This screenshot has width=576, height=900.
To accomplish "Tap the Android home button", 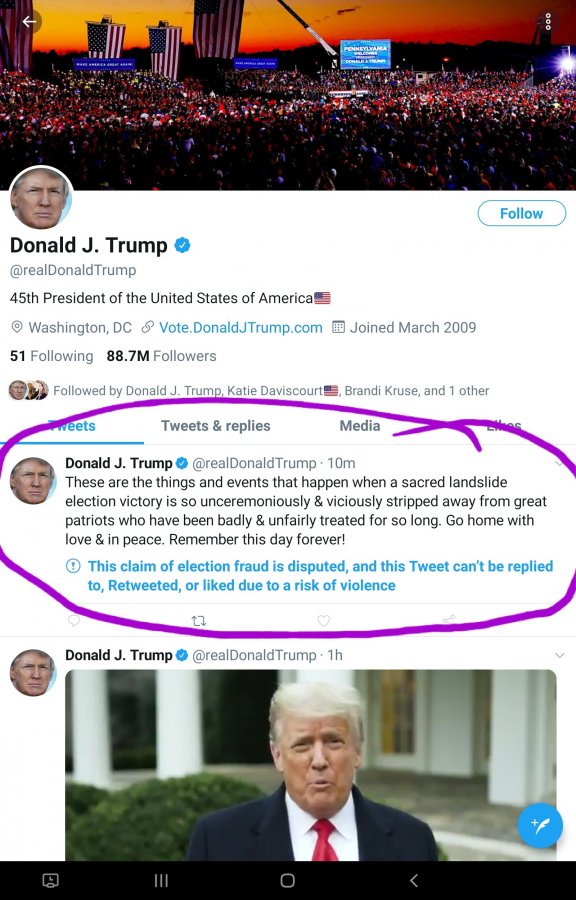I will point(287,880).
